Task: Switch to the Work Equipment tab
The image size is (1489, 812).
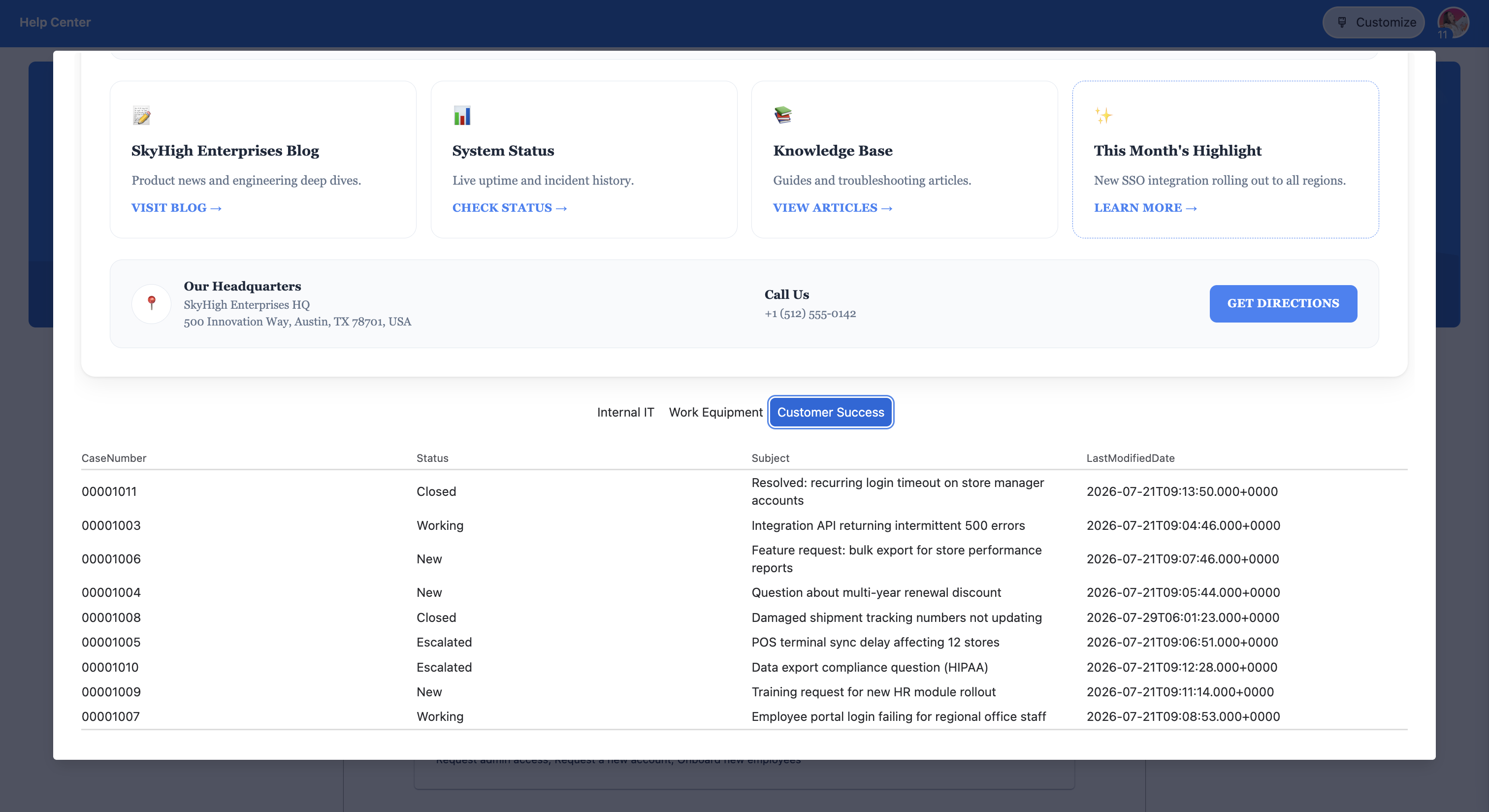Action: coord(715,412)
